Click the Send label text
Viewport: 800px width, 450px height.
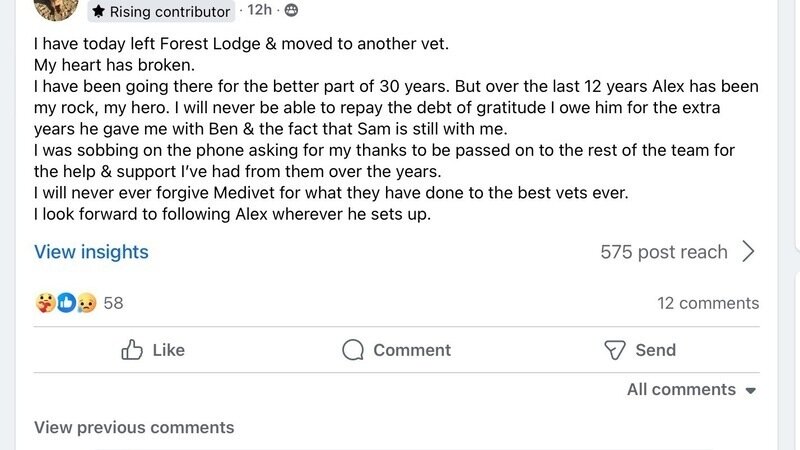click(x=655, y=350)
